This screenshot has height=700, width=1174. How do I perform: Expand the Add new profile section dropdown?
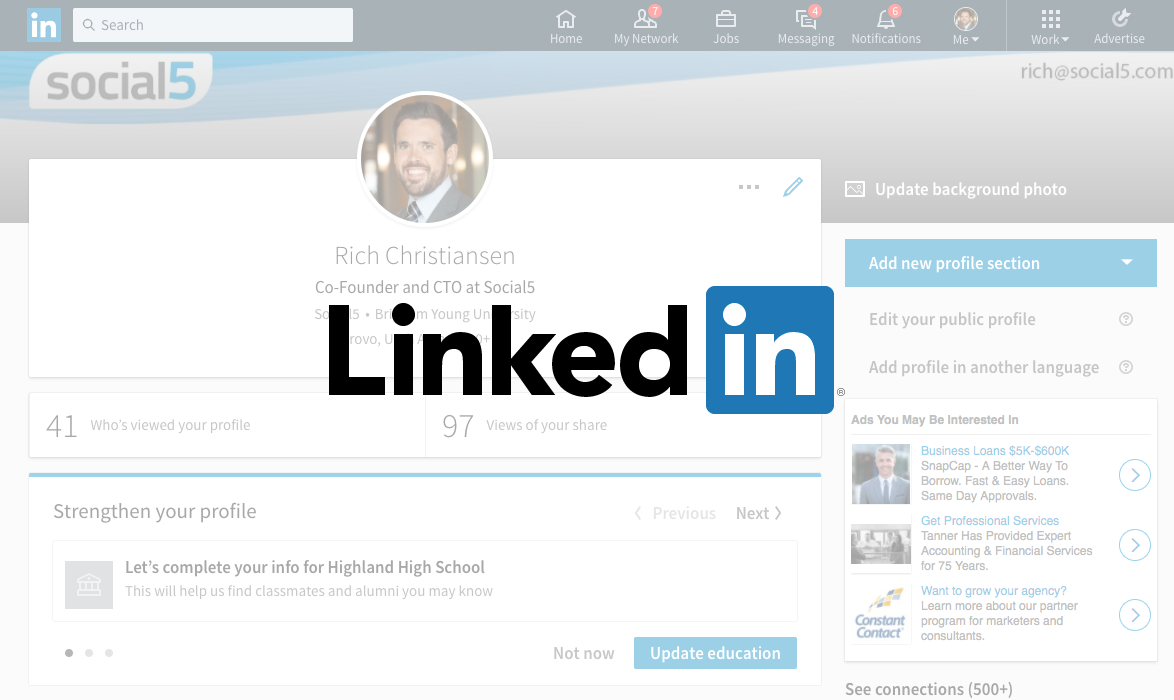coord(1126,263)
